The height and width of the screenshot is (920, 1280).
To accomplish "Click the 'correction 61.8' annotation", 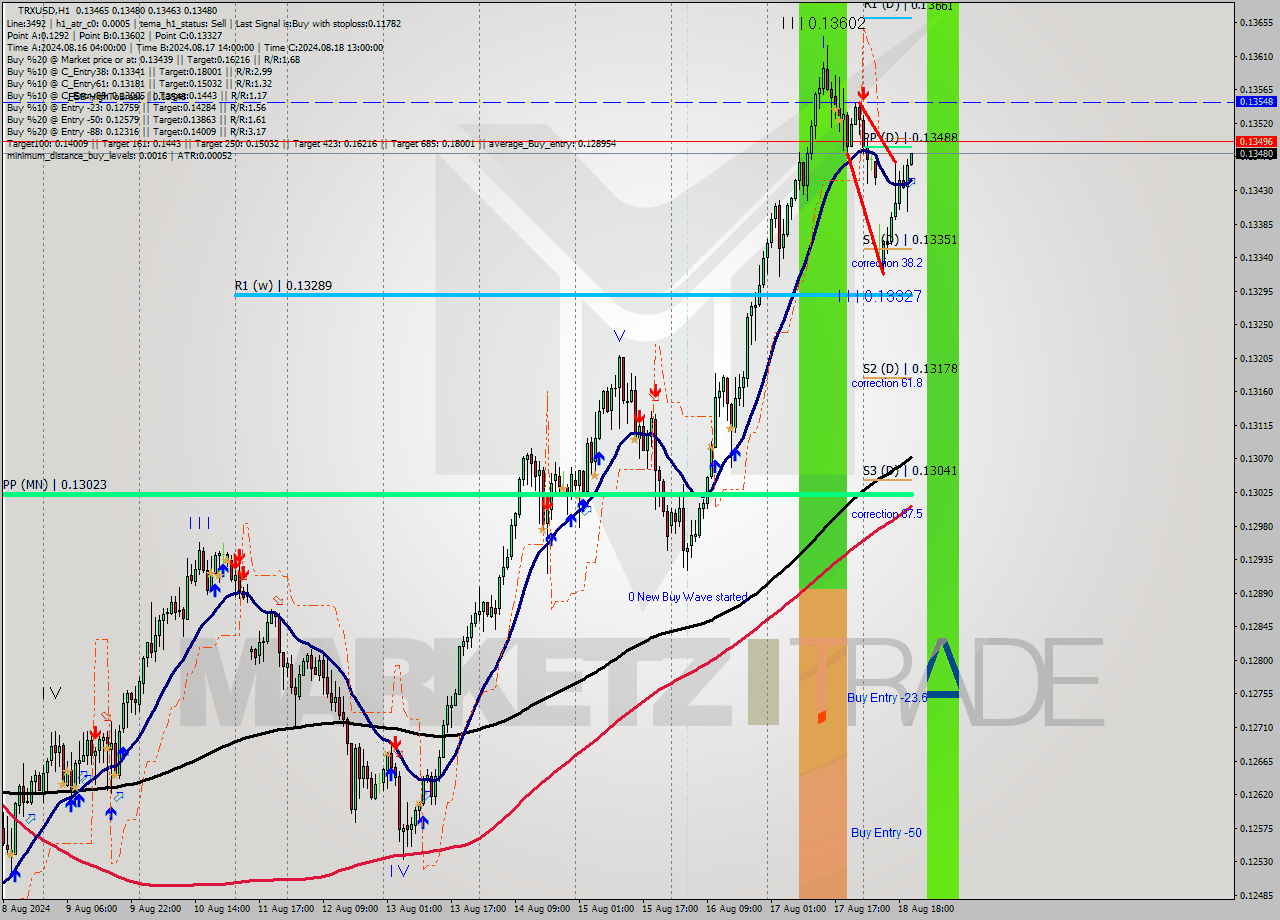I will click(887, 383).
